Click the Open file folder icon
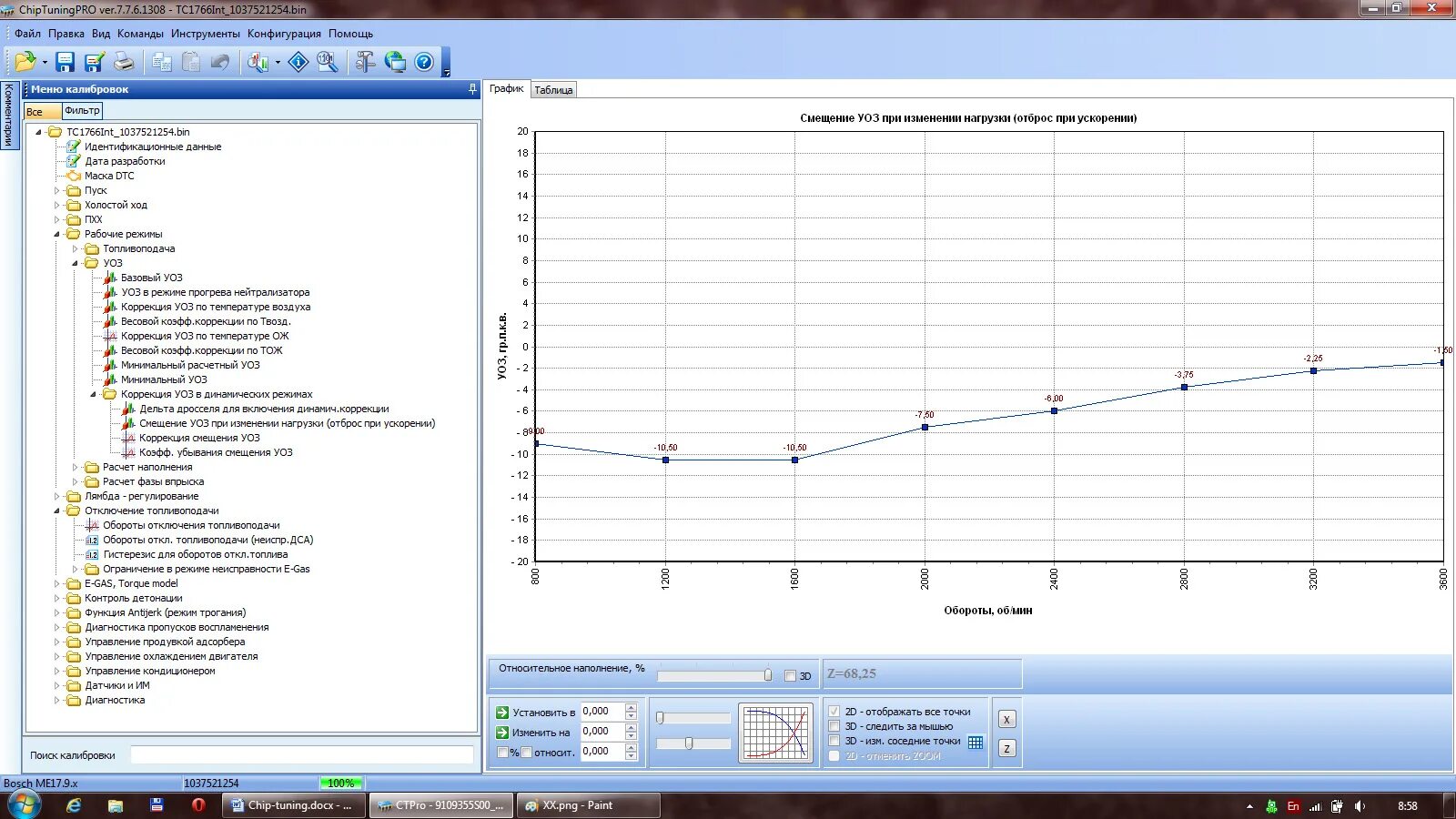Viewport: 1456px width, 819px height. [25, 62]
